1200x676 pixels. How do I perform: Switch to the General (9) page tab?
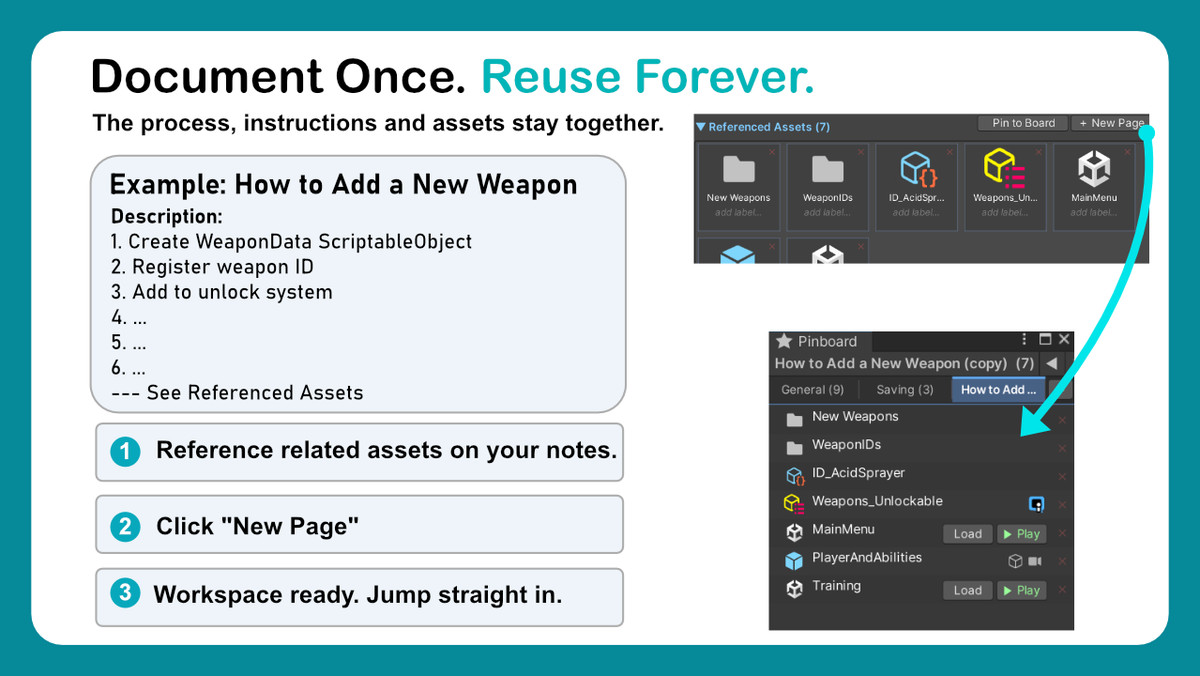[x=813, y=390]
